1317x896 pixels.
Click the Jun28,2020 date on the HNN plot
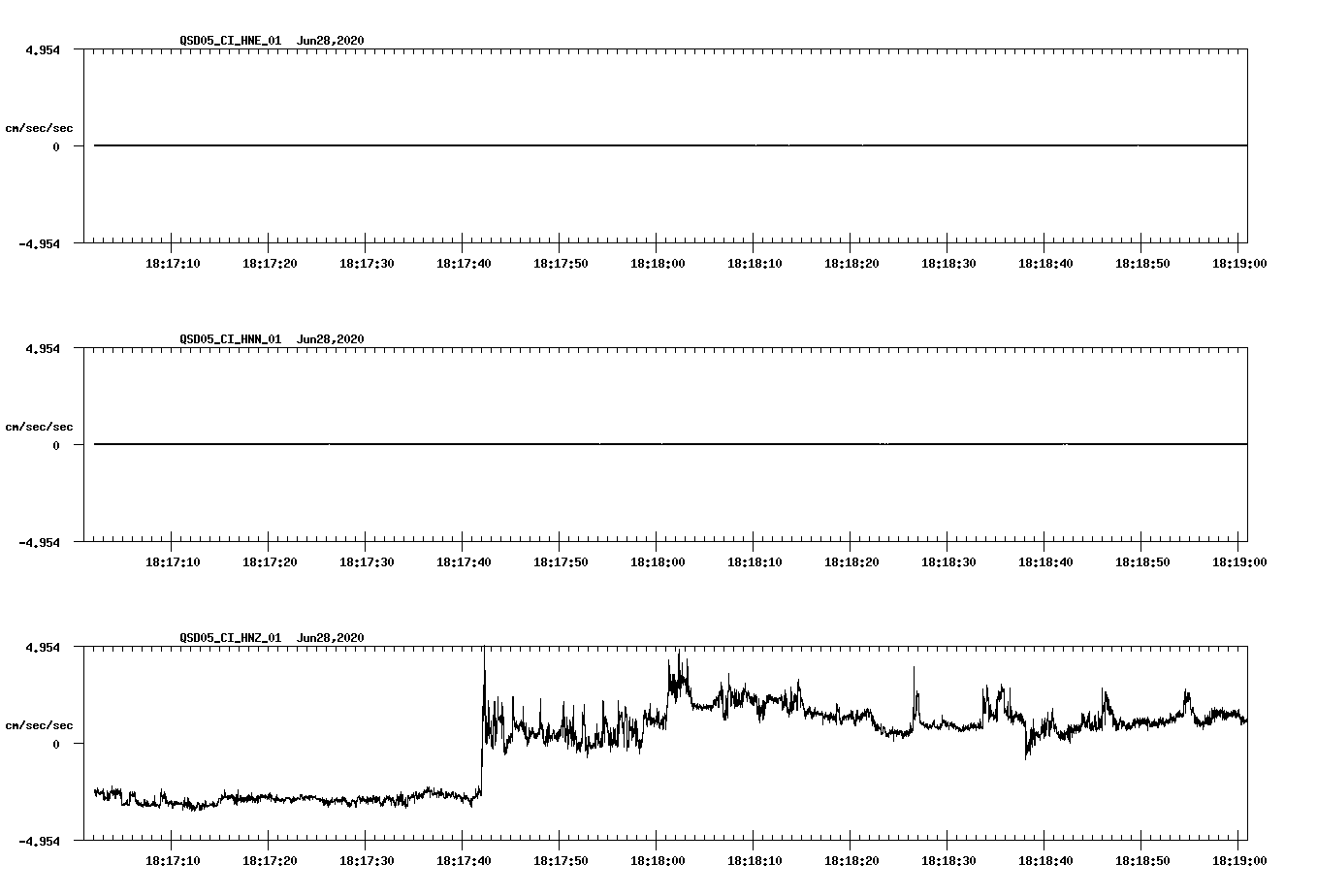331,338
